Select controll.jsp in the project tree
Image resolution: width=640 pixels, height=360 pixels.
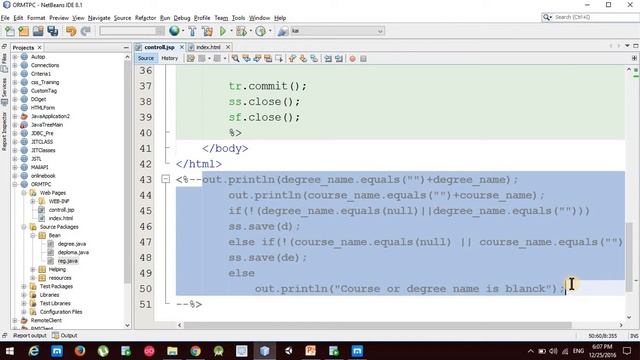(61, 210)
